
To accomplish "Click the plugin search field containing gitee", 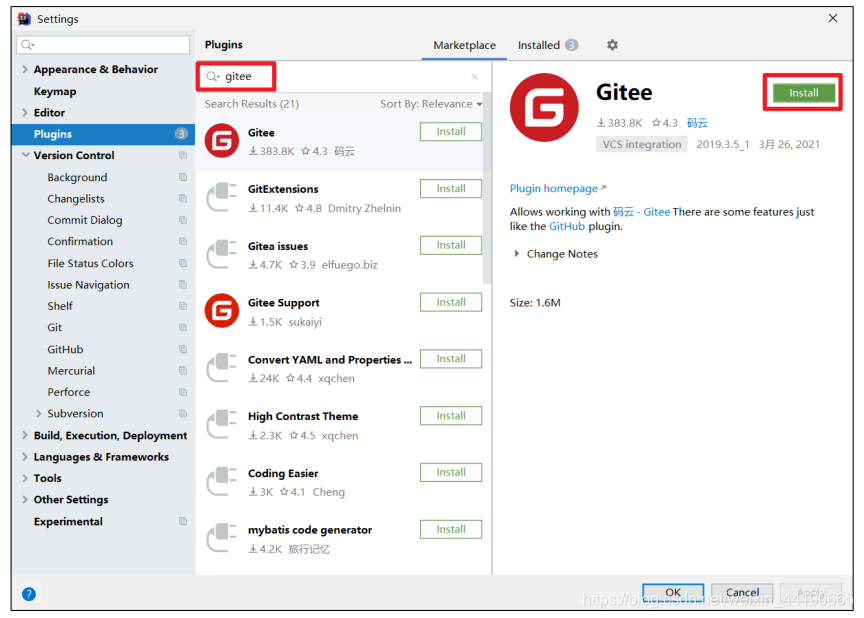I will pos(342,77).
